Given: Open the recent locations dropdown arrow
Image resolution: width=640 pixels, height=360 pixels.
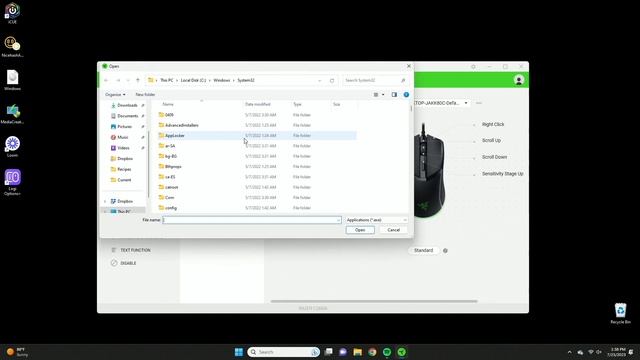Looking at the screenshot, I should pos(128,80).
